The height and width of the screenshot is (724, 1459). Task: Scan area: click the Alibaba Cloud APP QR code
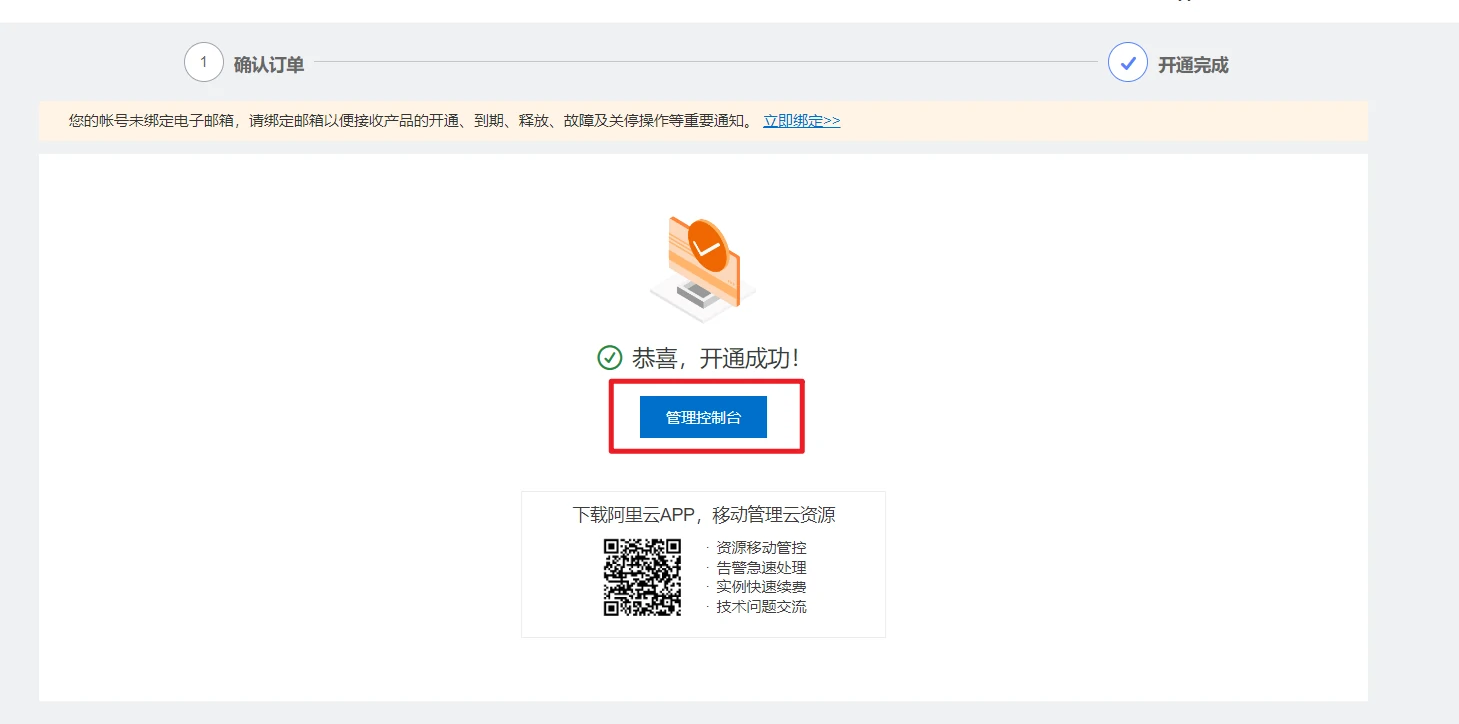tap(644, 576)
